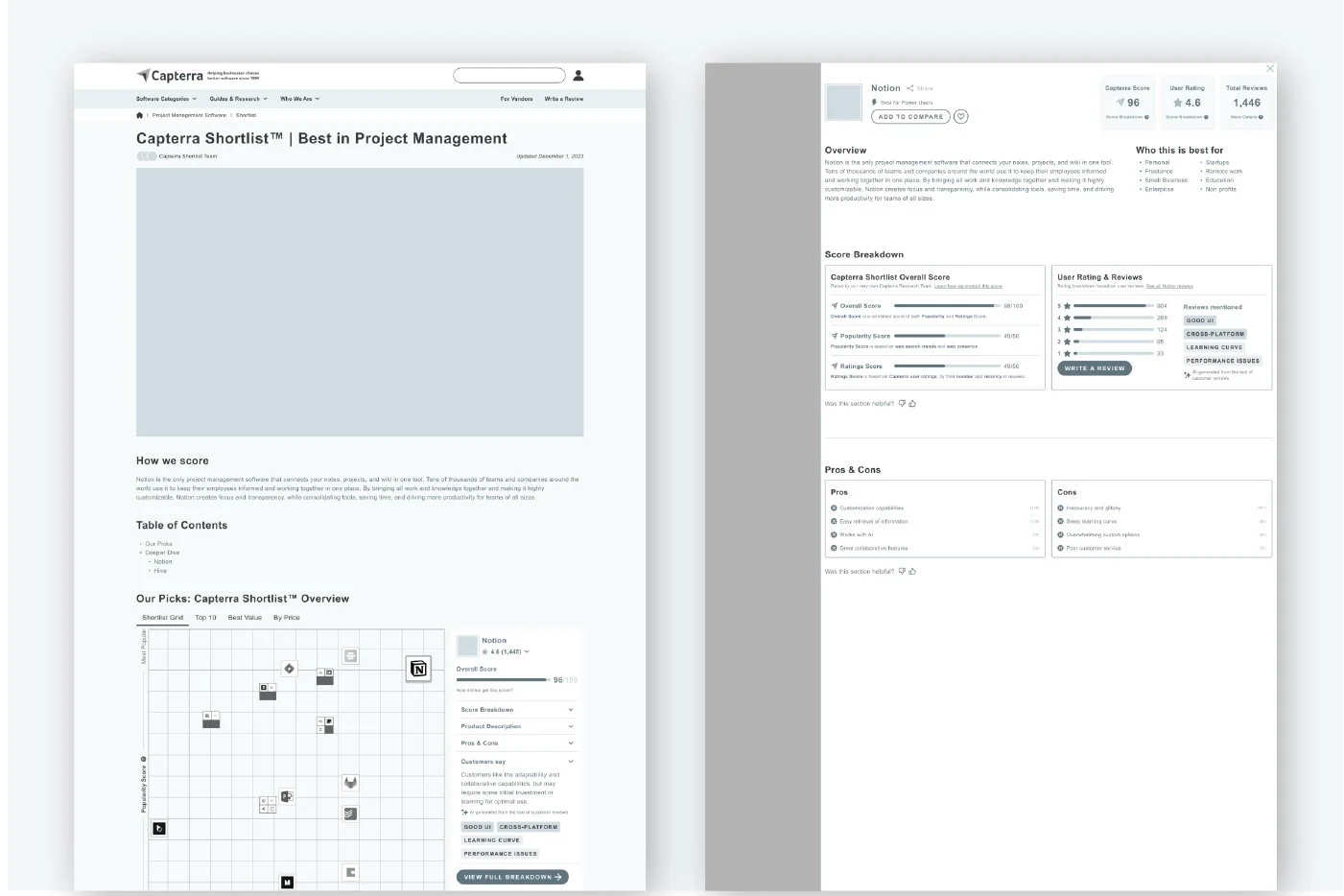Click the help icon under User Rating 4.6
Image resolution: width=1344 pixels, height=896 pixels.
click(x=1206, y=117)
